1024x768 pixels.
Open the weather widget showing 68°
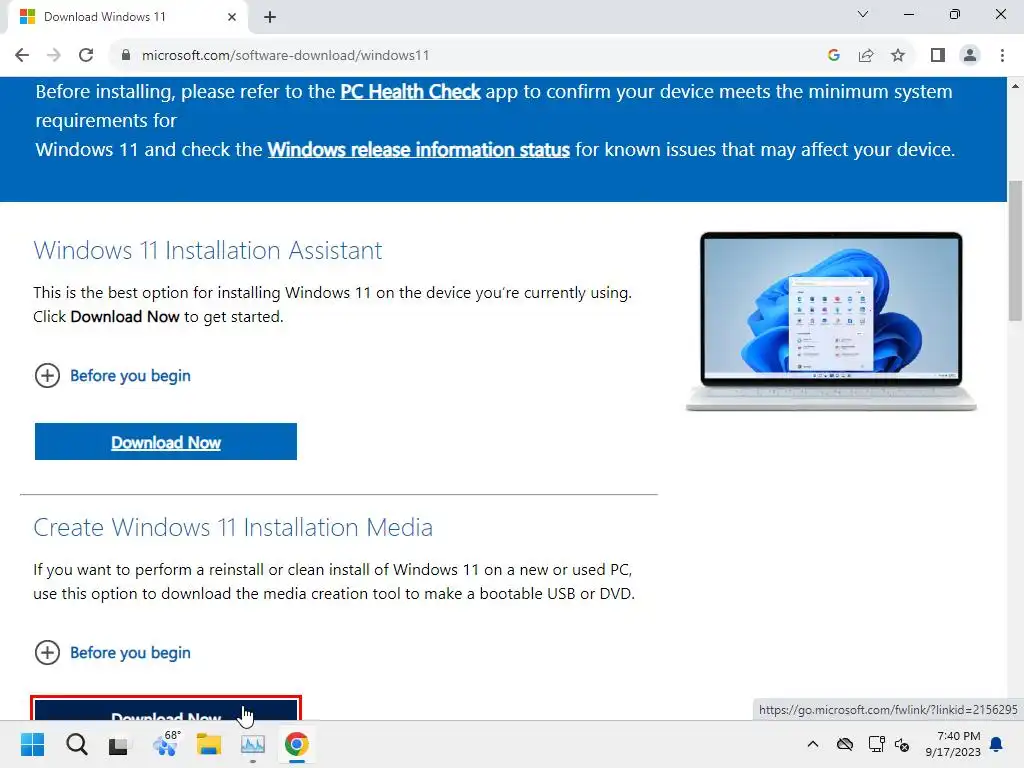(x=165, y=743)
